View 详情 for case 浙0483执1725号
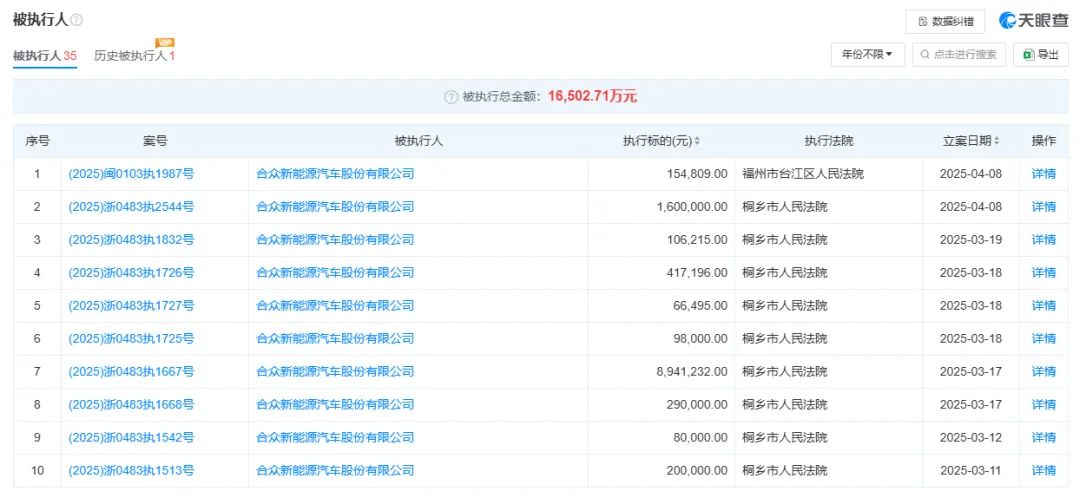 click(x=1043, y=339)
